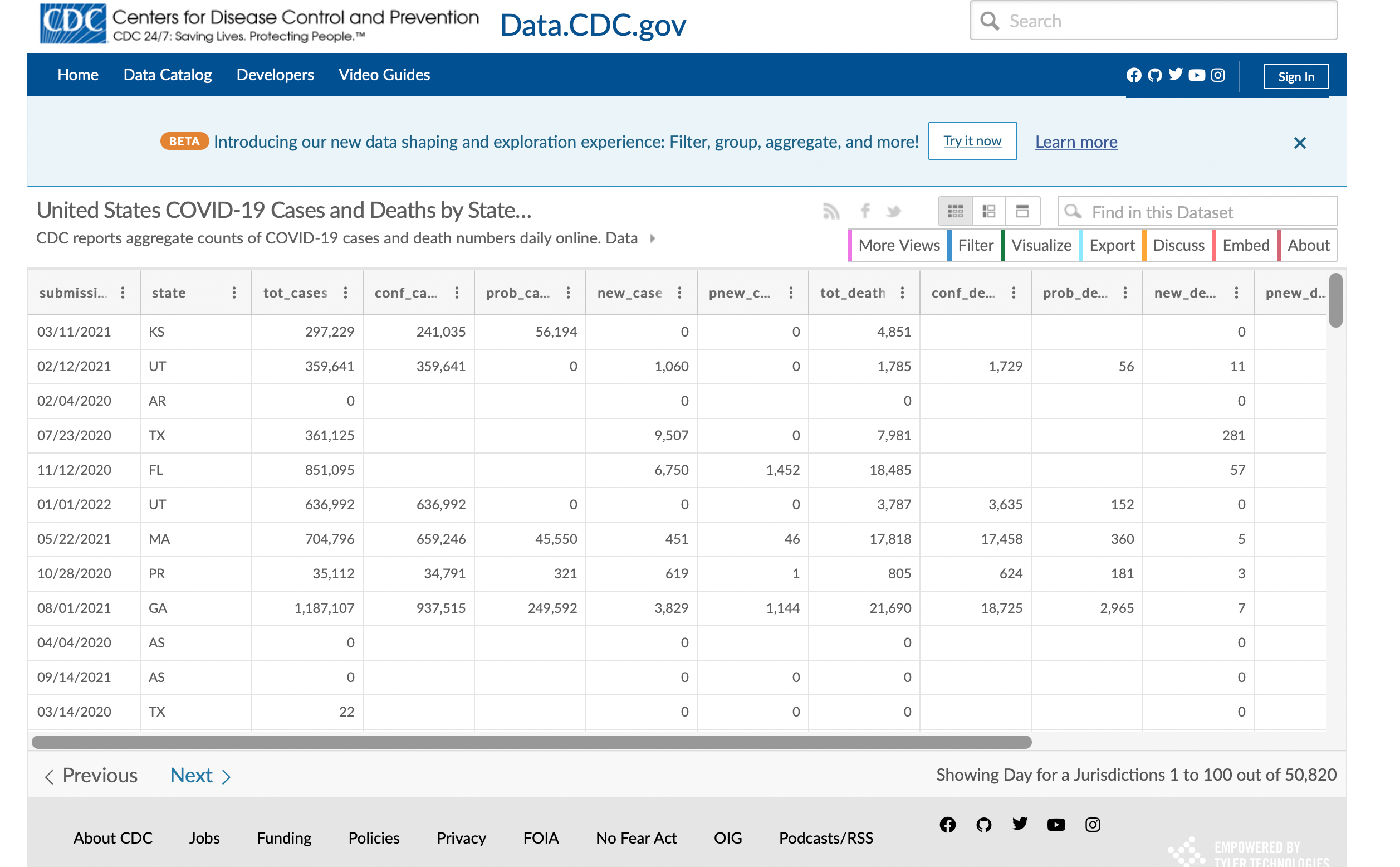Follow the Learn more link
The height and width of the screenshot is (867, 1400).
click(x=1076, y=142)
